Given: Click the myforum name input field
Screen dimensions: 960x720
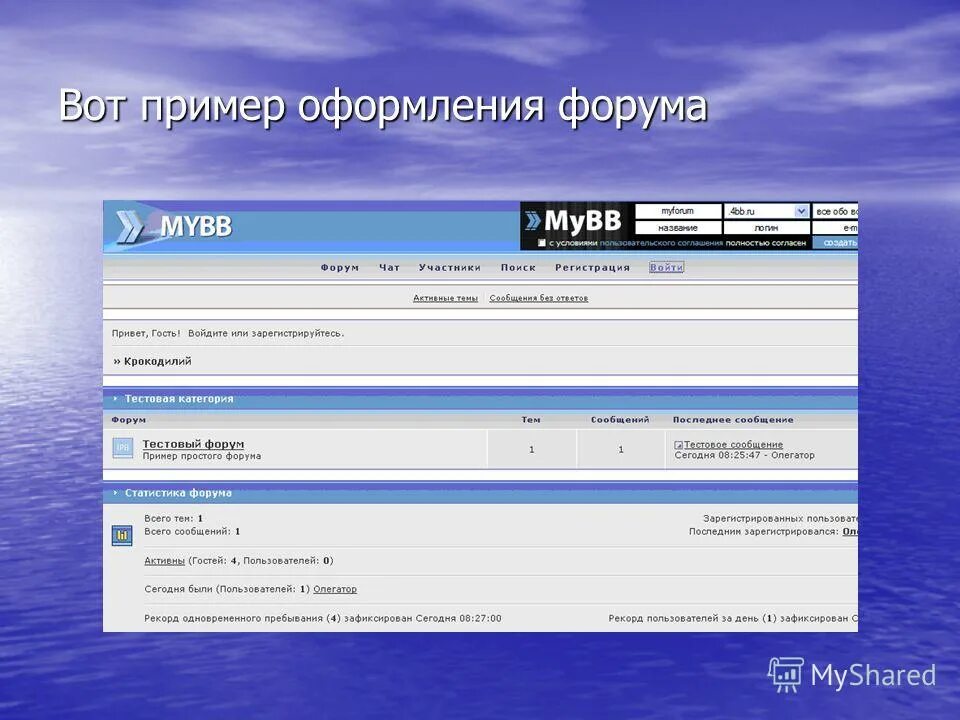Looking at the screenshot, I should [x=679, y=212].
